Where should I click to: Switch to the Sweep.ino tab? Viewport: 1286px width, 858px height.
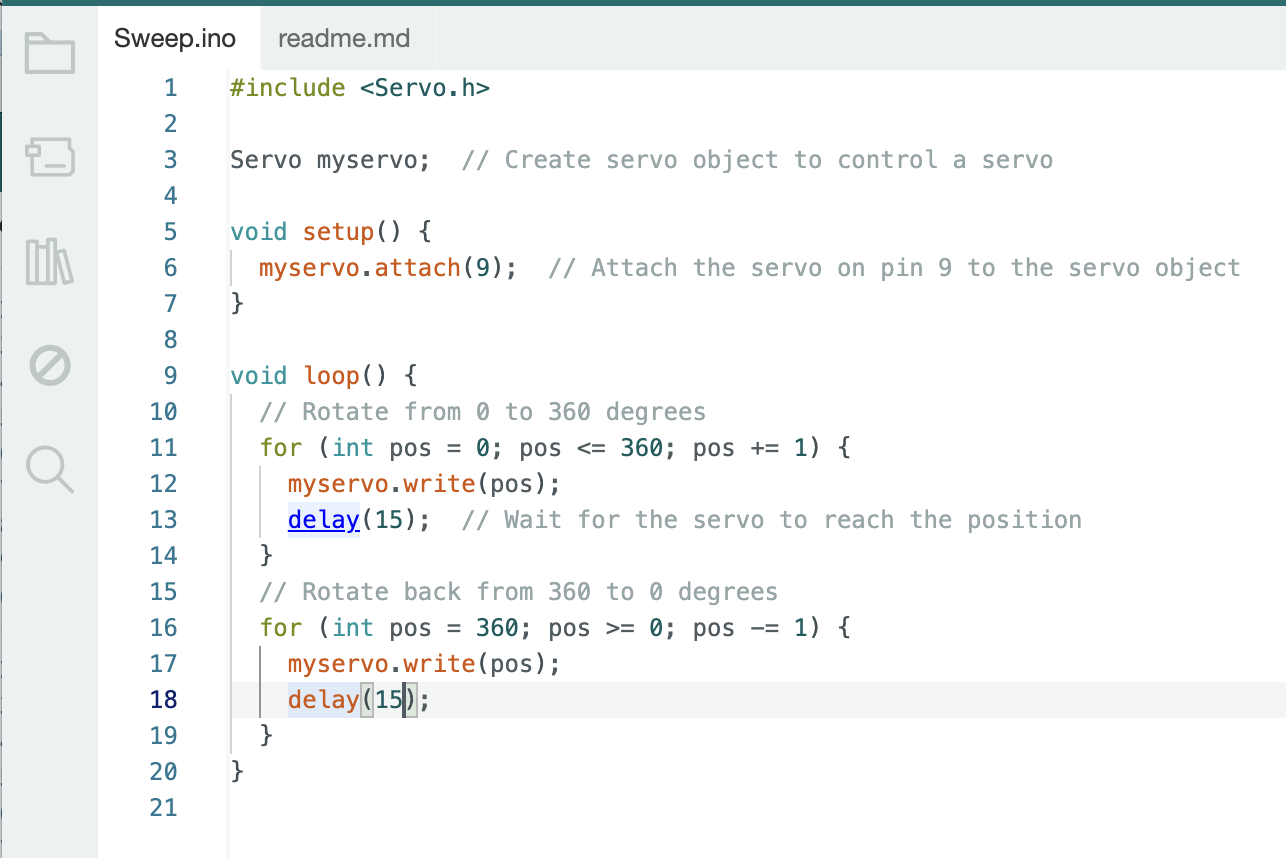point(175,39)
